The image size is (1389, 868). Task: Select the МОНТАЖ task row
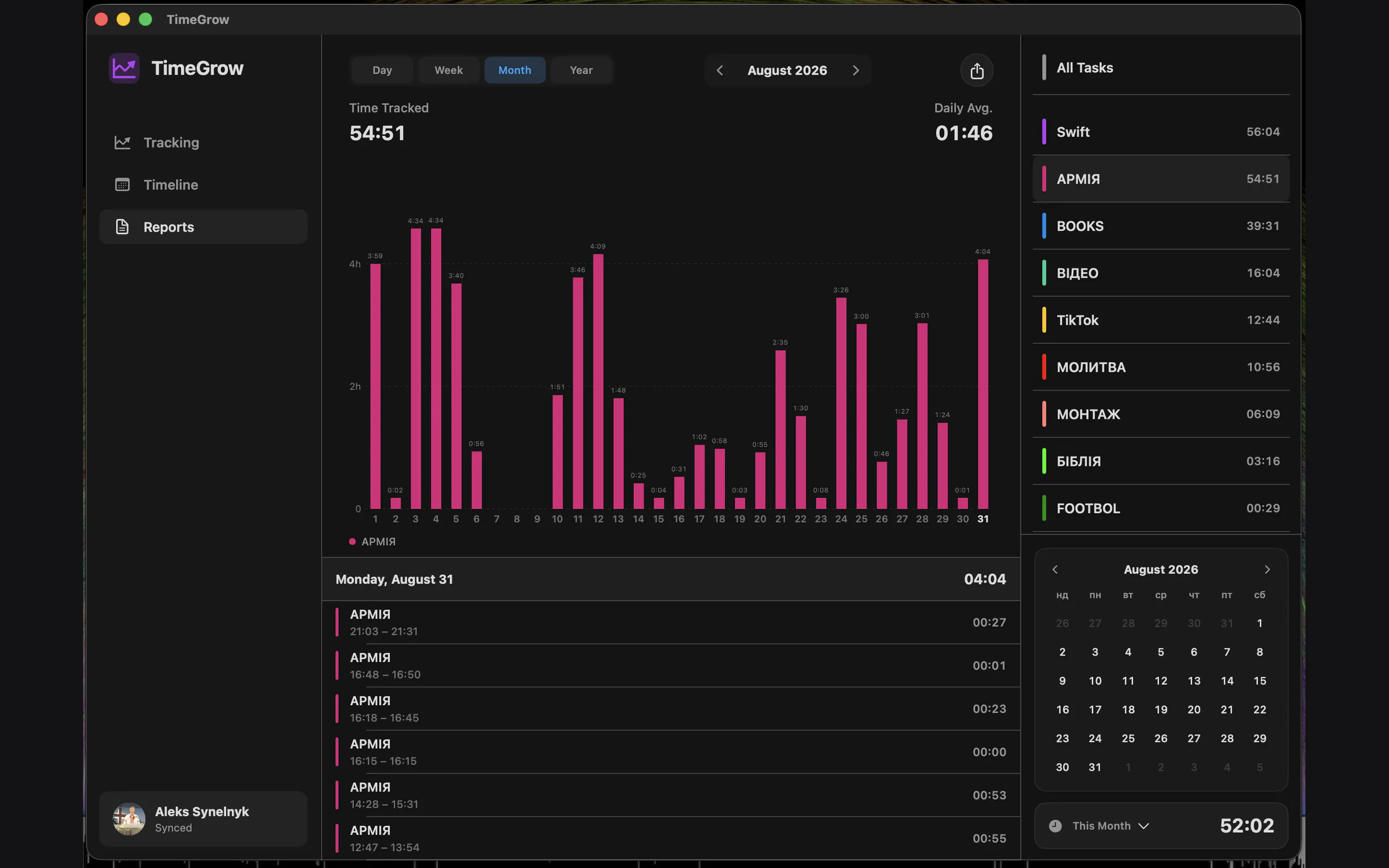(x=1161, y=414)
